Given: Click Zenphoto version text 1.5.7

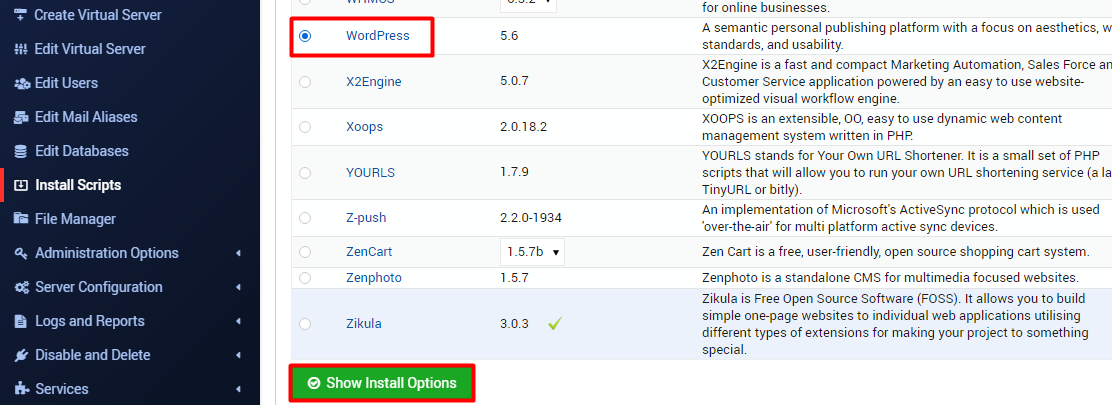Looking at the screenshot, I should [514, 277].
